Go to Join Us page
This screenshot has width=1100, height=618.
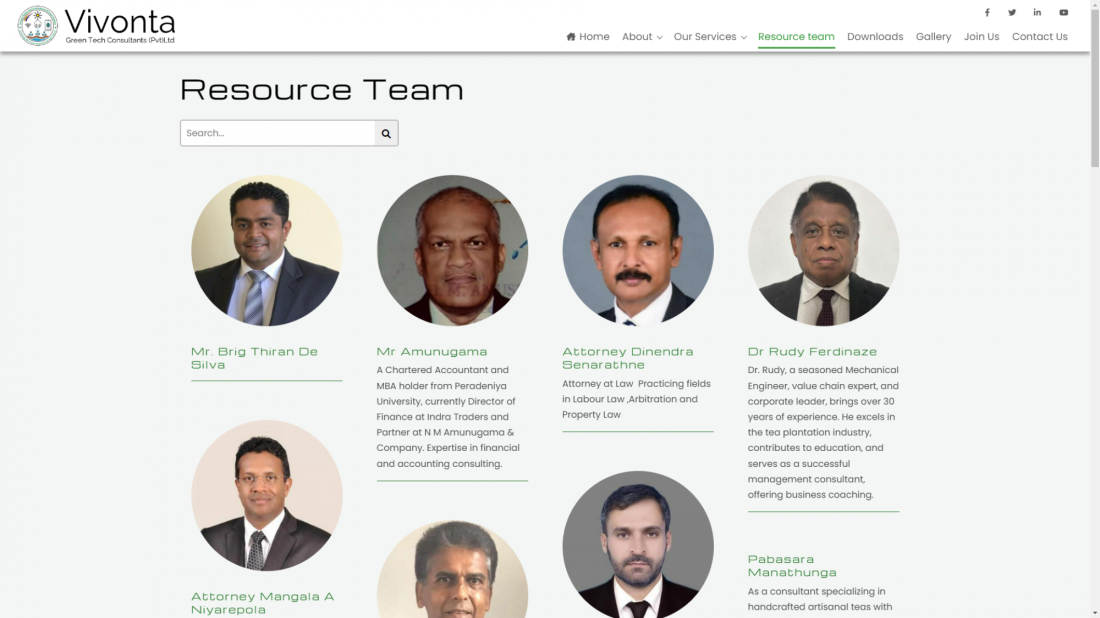click(x=981, y=36)
